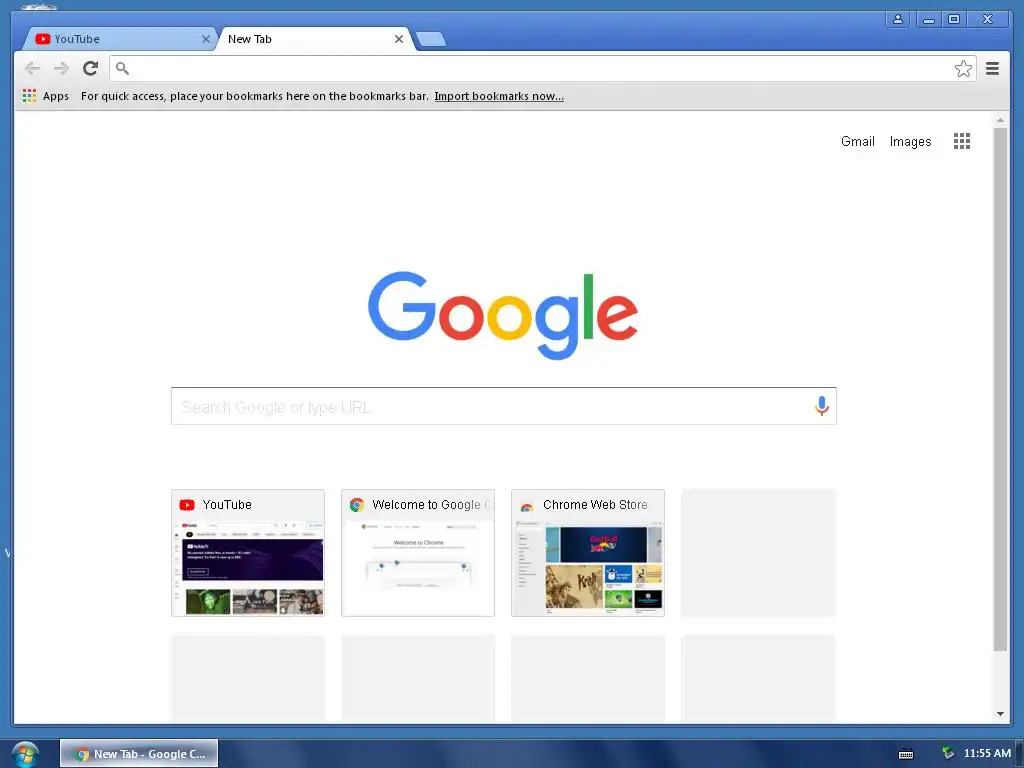Open the Chrome Web Store thumbnail
Viewport: 1024px width, 768px height.
point(588,552)
